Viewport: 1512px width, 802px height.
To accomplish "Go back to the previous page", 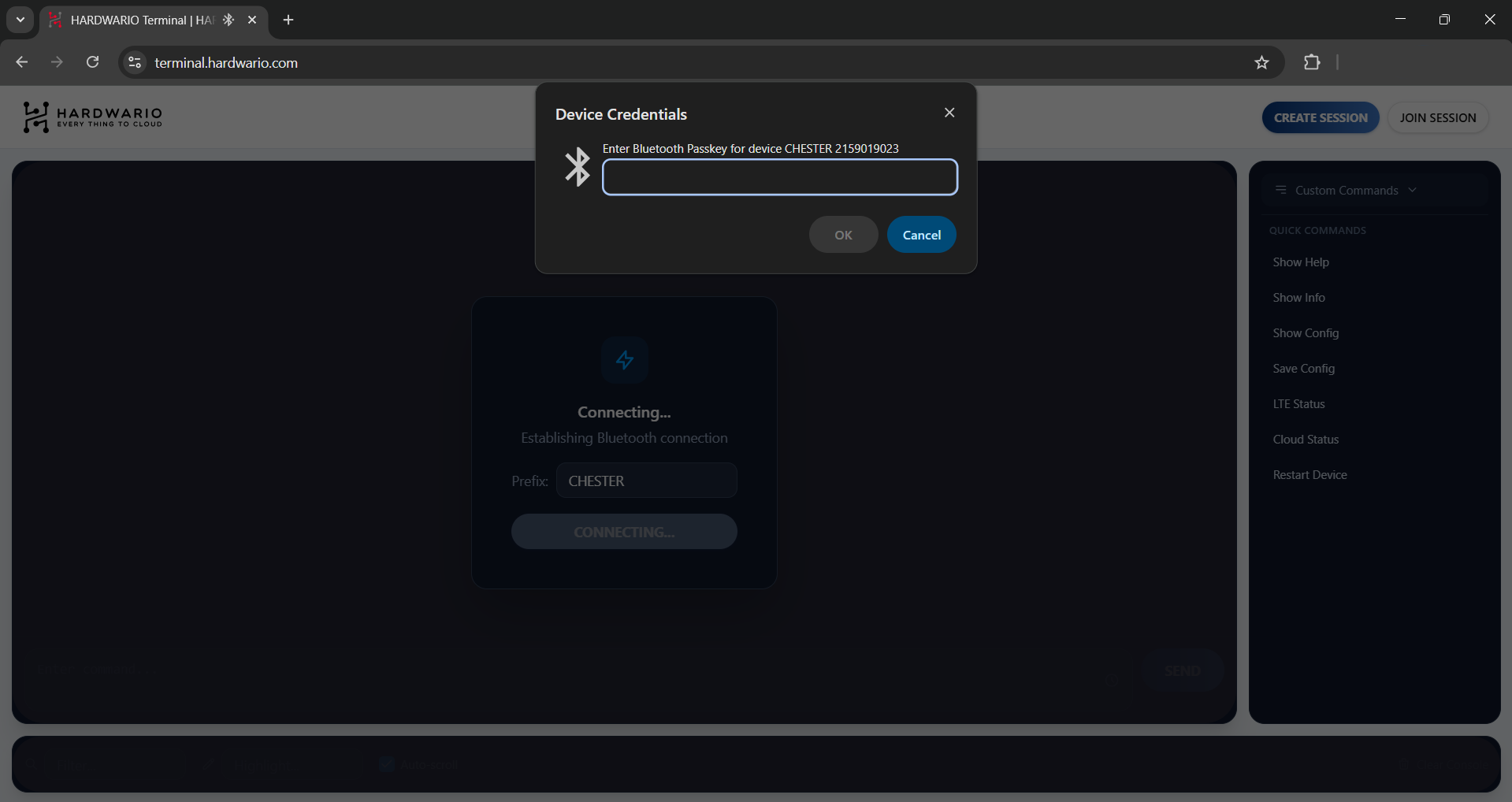I will tap(22, 62).
